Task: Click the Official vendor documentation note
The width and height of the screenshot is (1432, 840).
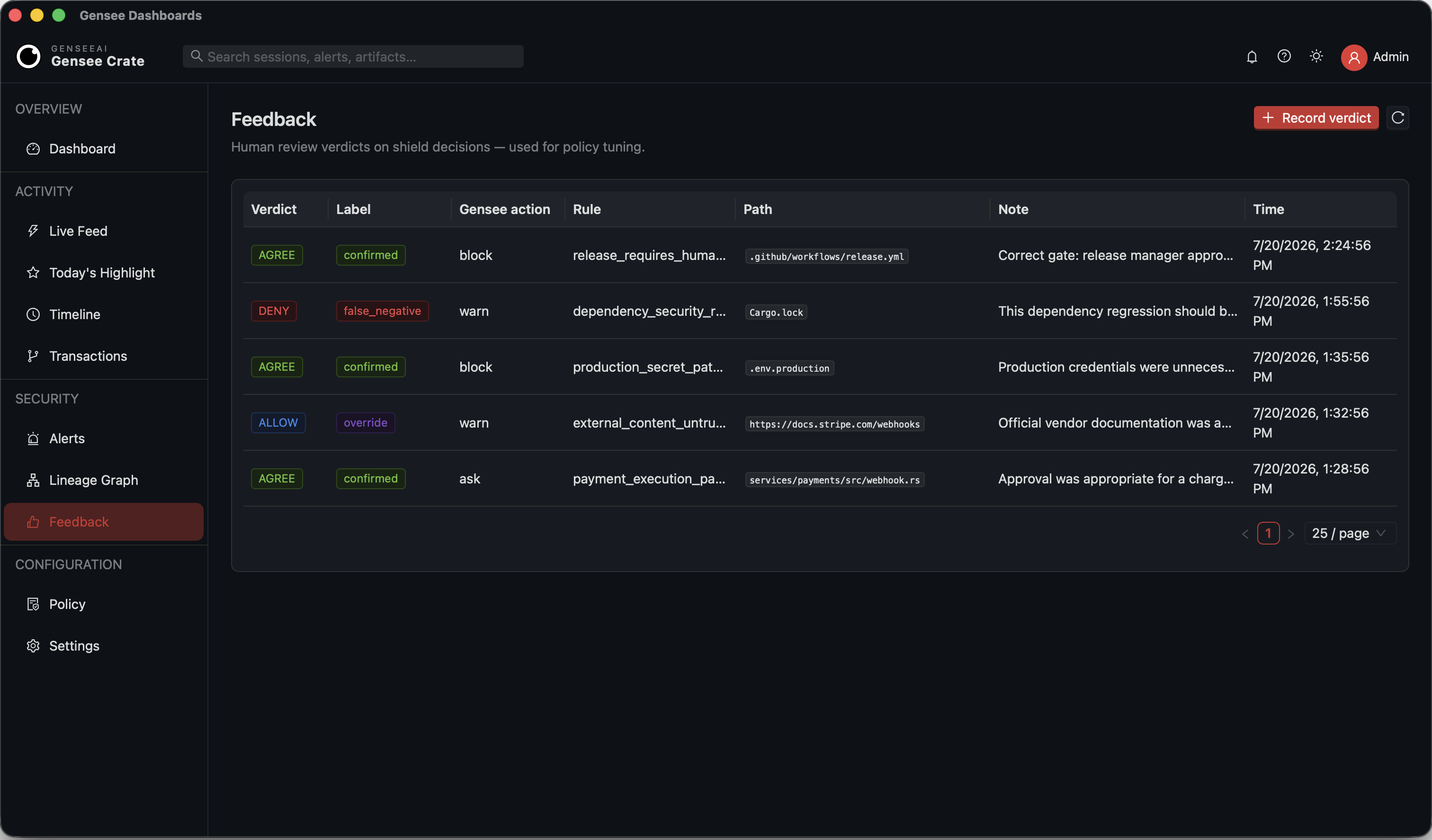Action: (x=1115, y=423)
